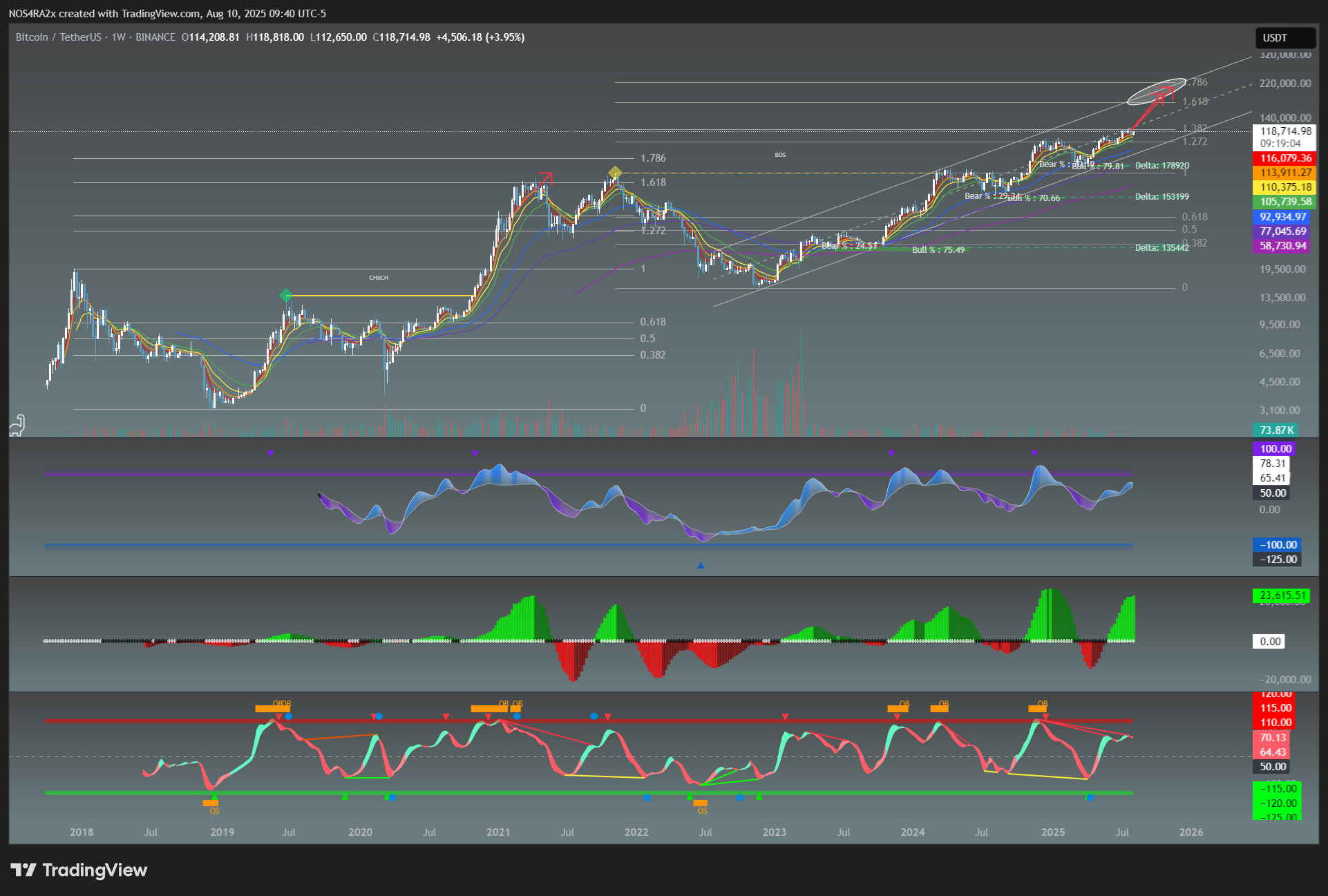This screenshot has width=1328, height=896.
Task: Click the red down-triangle marker in mid-2020
Action: (x=446, y=717)
